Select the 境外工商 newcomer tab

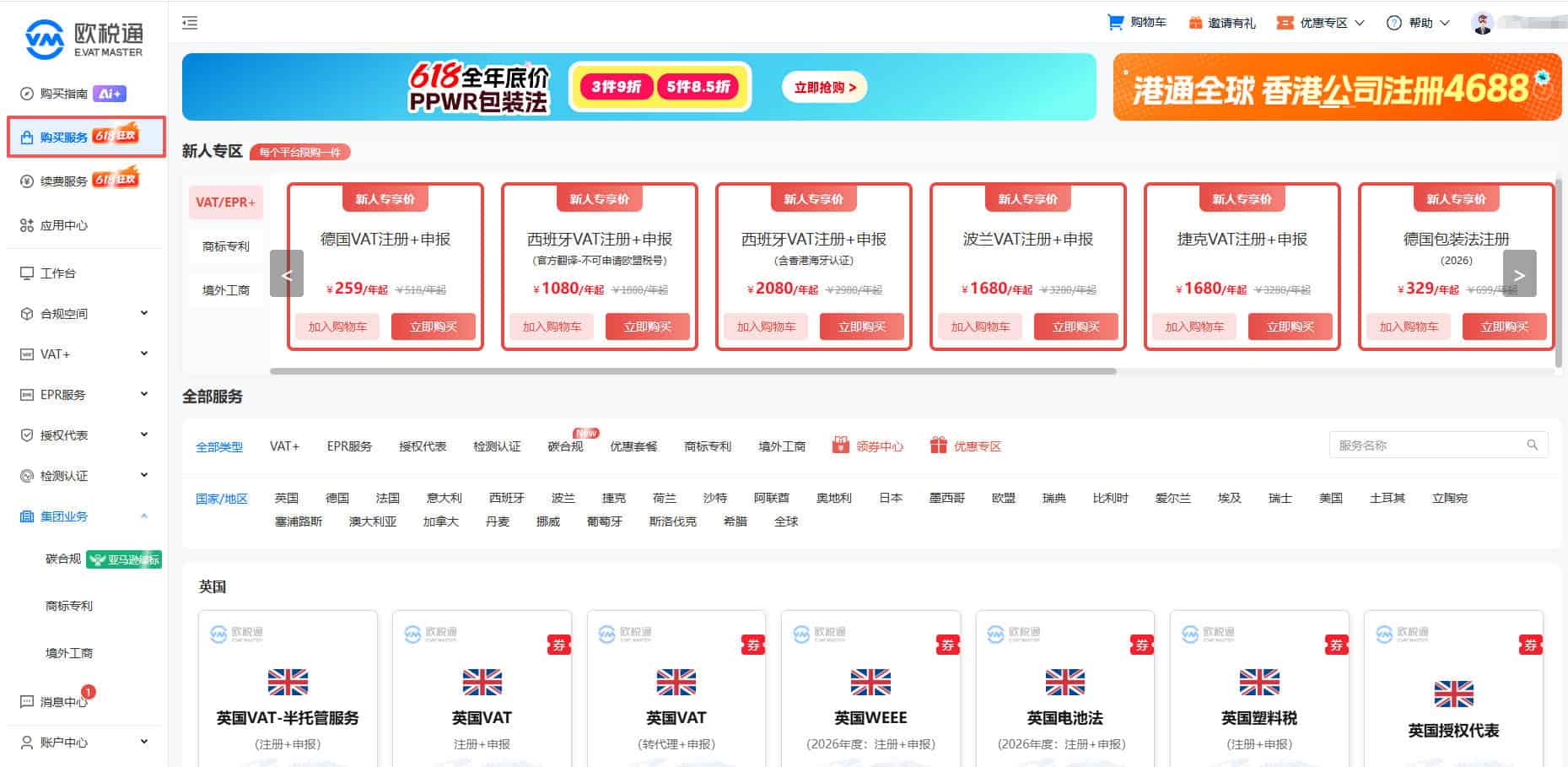click(x=226, y=290)
